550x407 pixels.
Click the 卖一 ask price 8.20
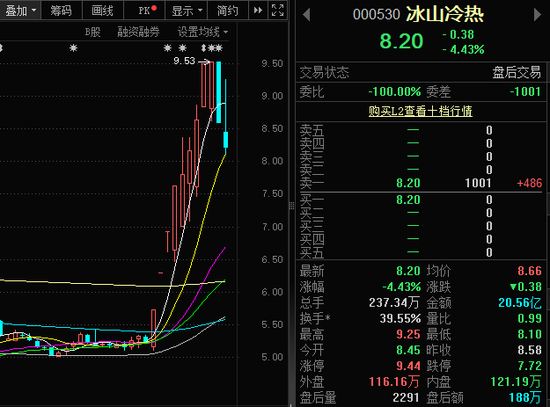[x=408, y=183]
